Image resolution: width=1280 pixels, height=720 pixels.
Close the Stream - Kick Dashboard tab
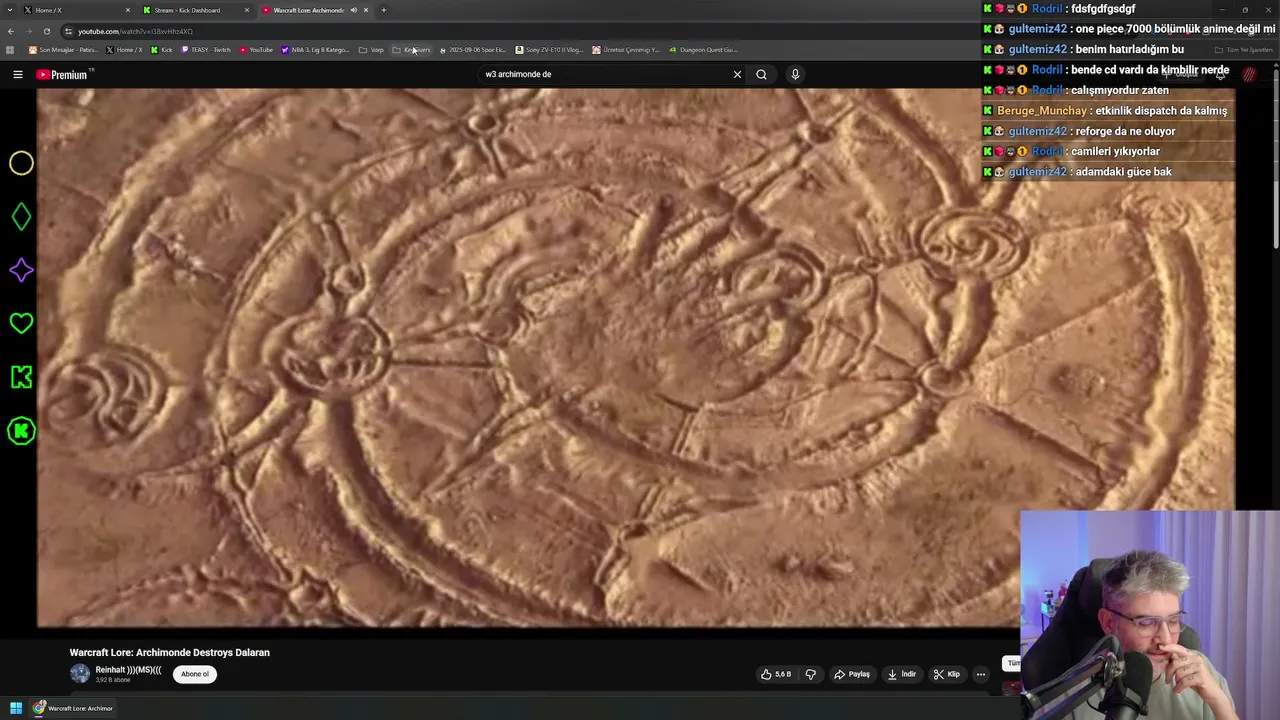(247, 10)
